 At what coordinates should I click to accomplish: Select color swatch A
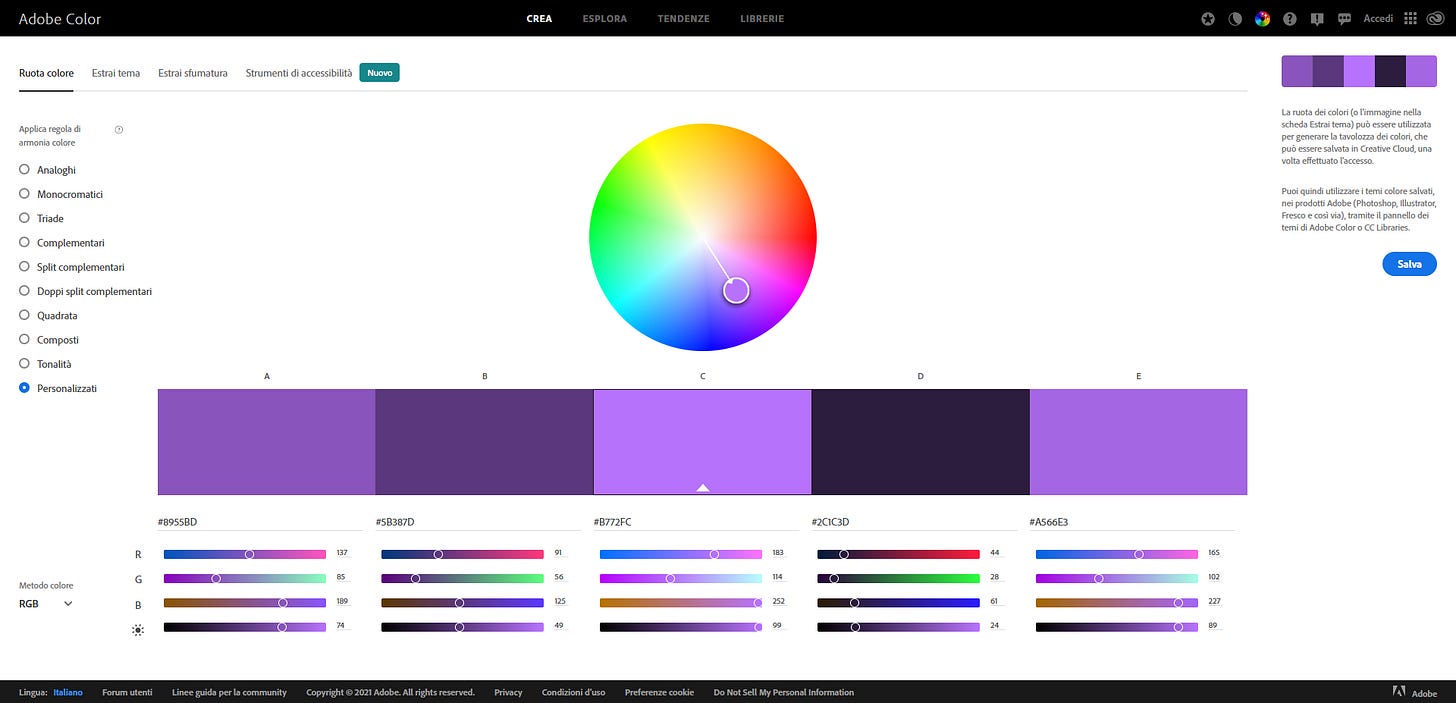(x=267, y=442)
